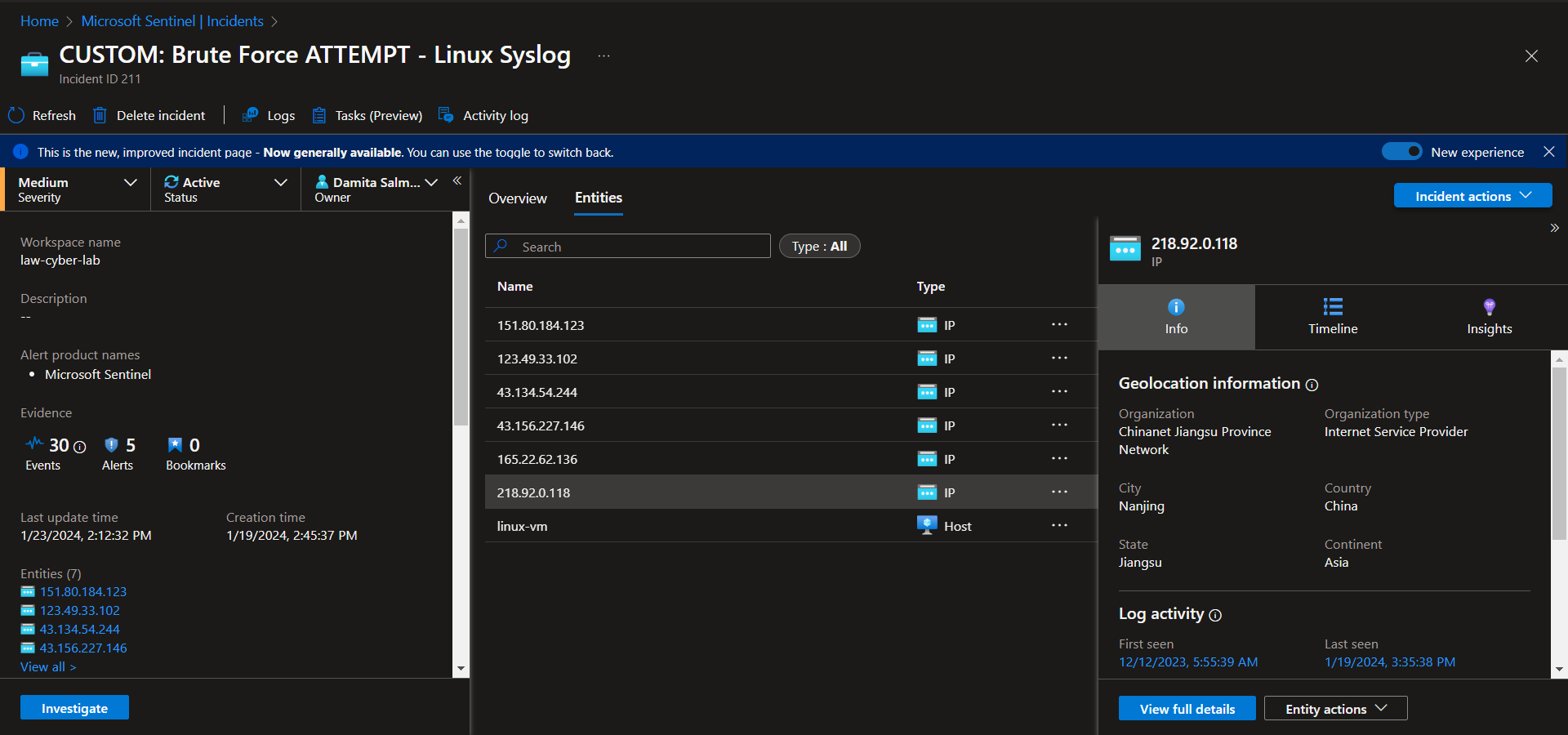
Task: View the 0 Bookmarks evidence
Action: pos(196,453)
